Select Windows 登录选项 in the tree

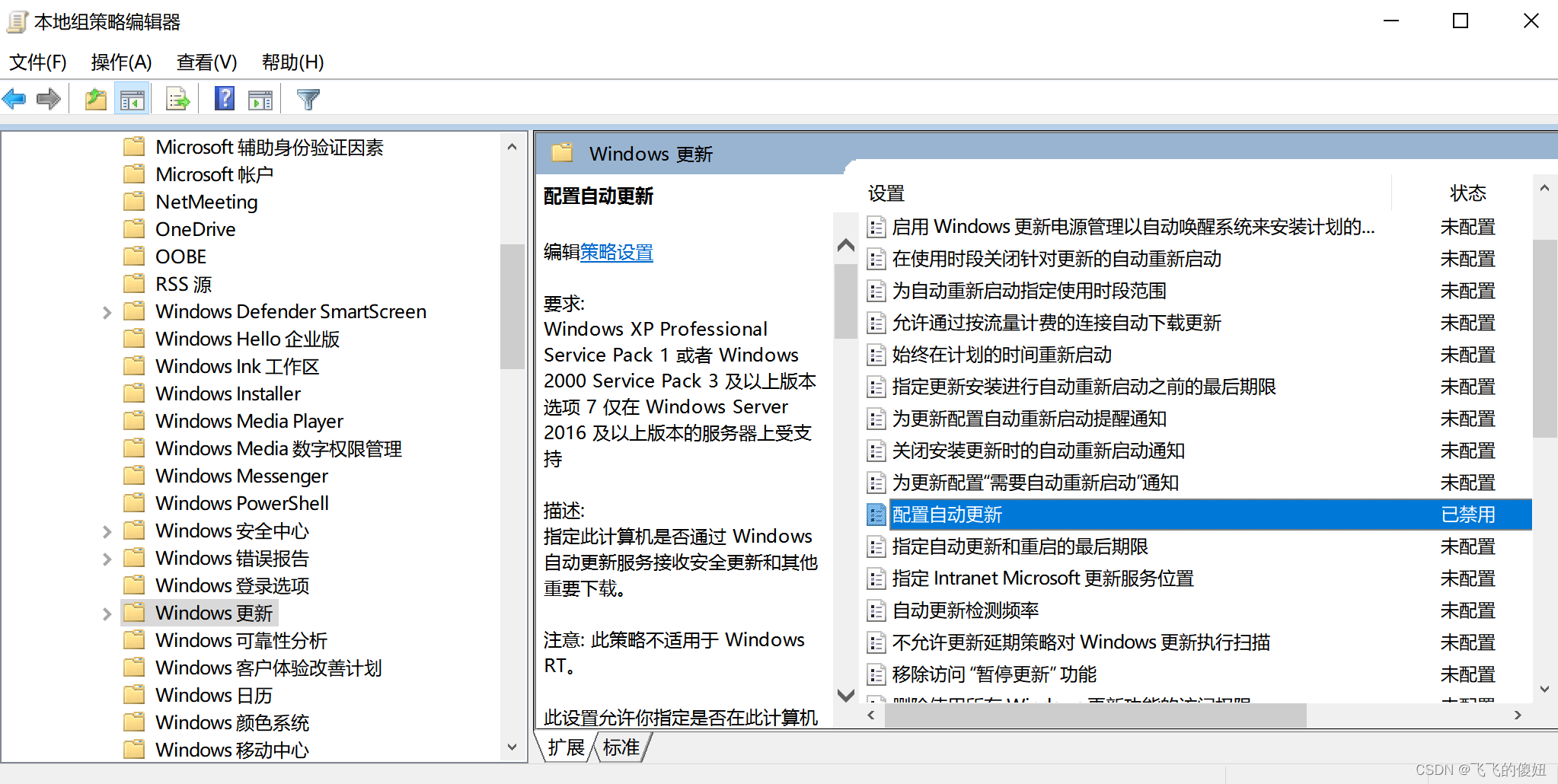coord(232,585)
